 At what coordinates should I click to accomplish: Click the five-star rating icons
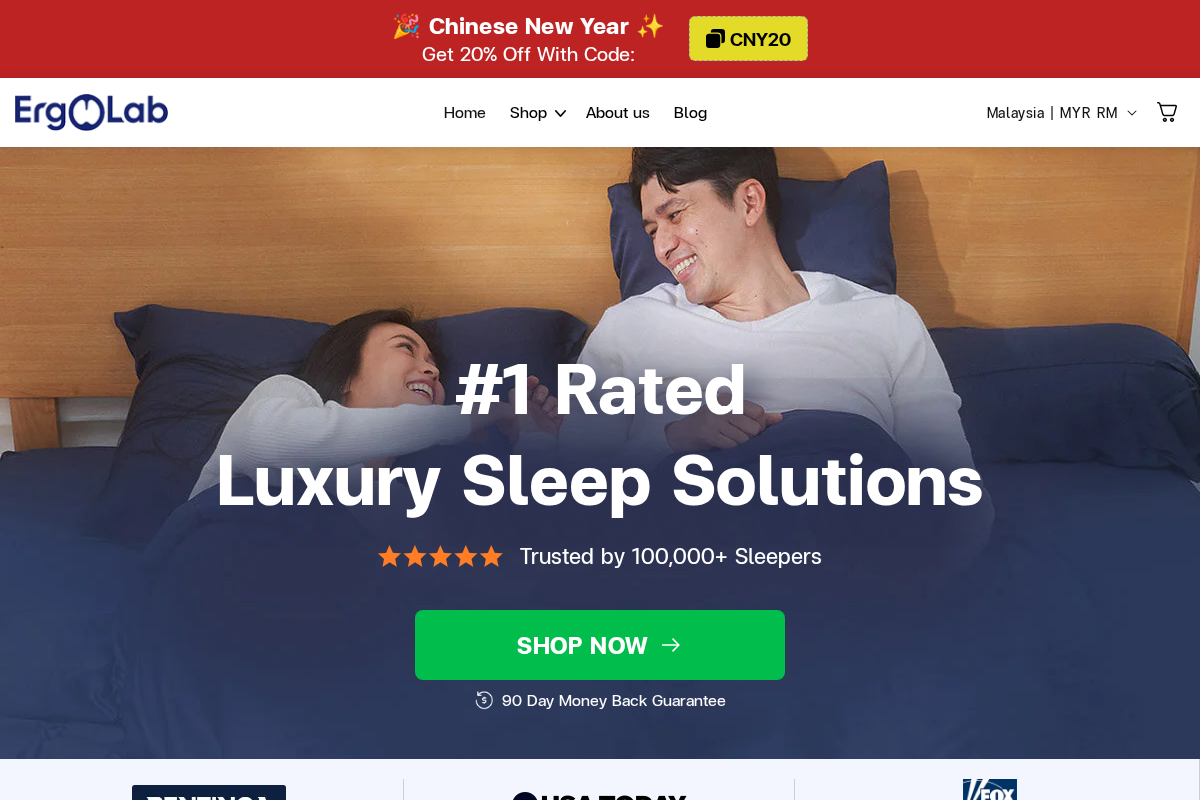click(x=440, y=556)
